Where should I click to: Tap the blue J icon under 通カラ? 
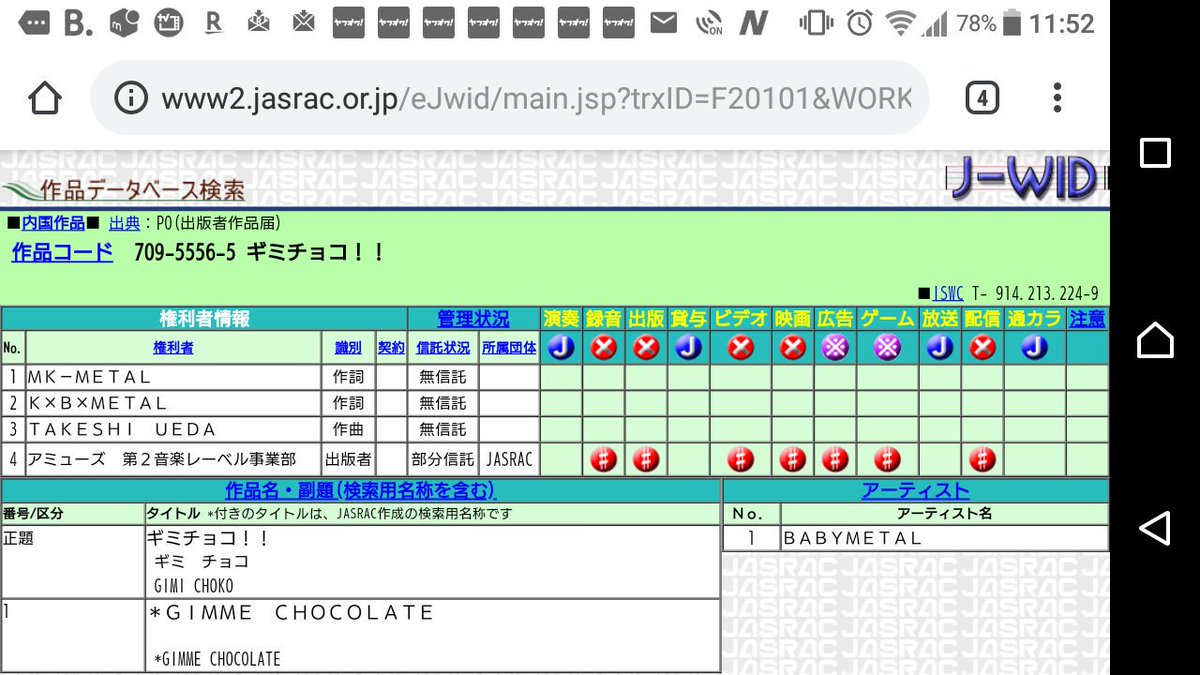[1034, 347]
